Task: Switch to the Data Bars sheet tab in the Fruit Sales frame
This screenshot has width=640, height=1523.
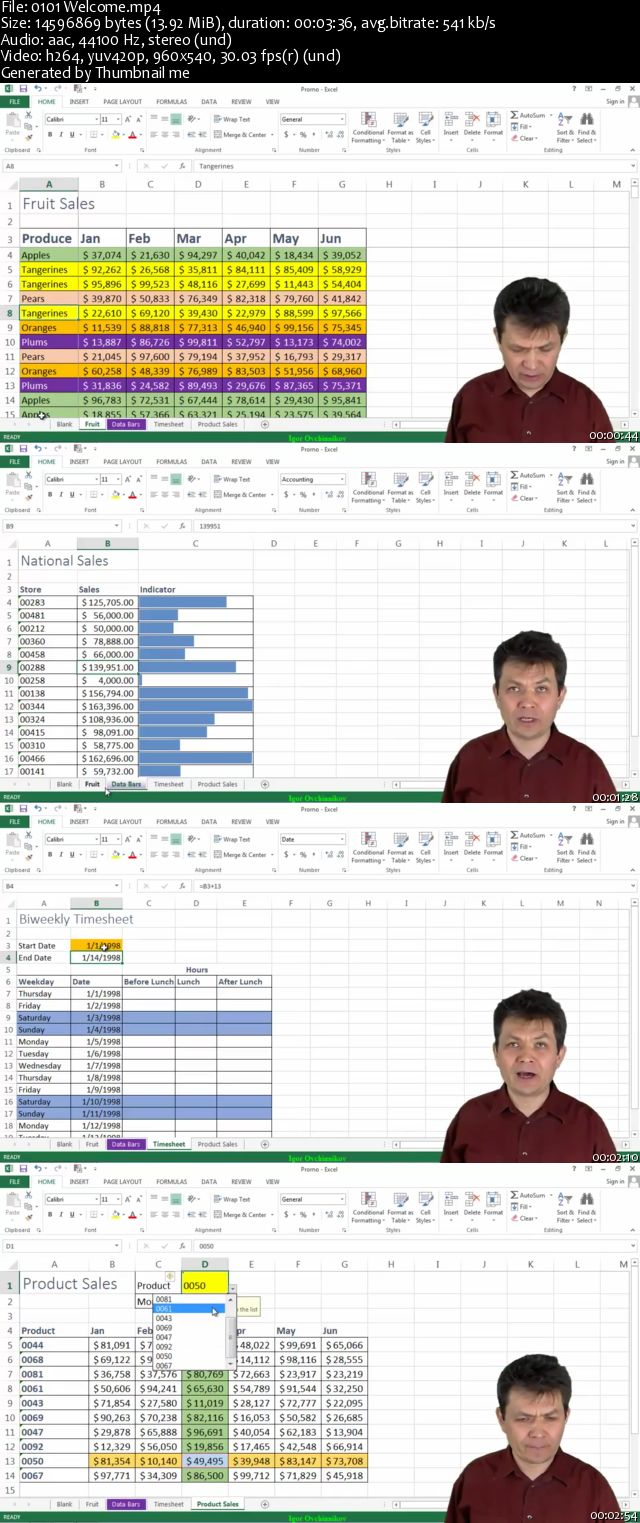Action: coord(125,424)
